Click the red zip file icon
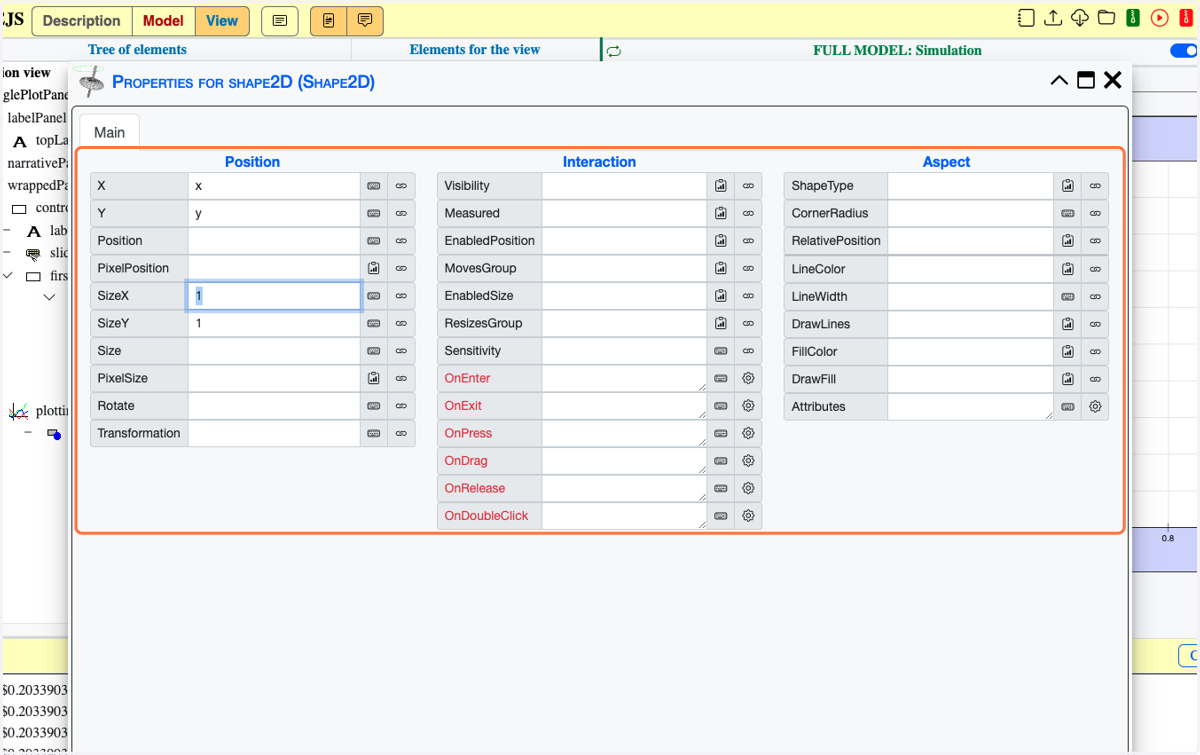1200x755 pixels. point(1186,18)
